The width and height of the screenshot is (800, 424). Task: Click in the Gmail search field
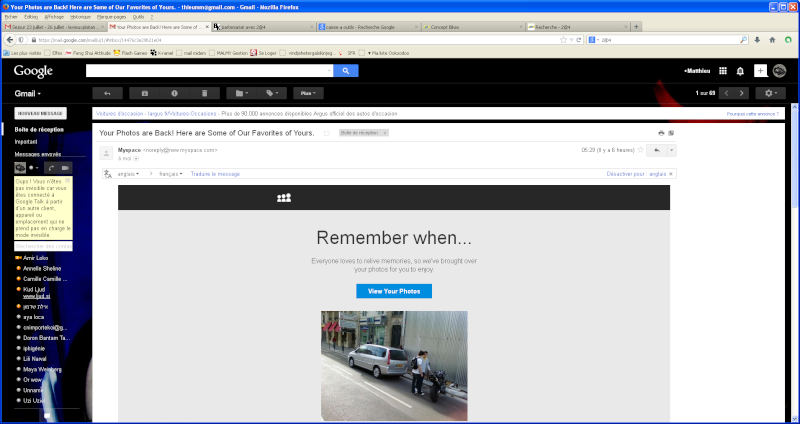[209, 71]
